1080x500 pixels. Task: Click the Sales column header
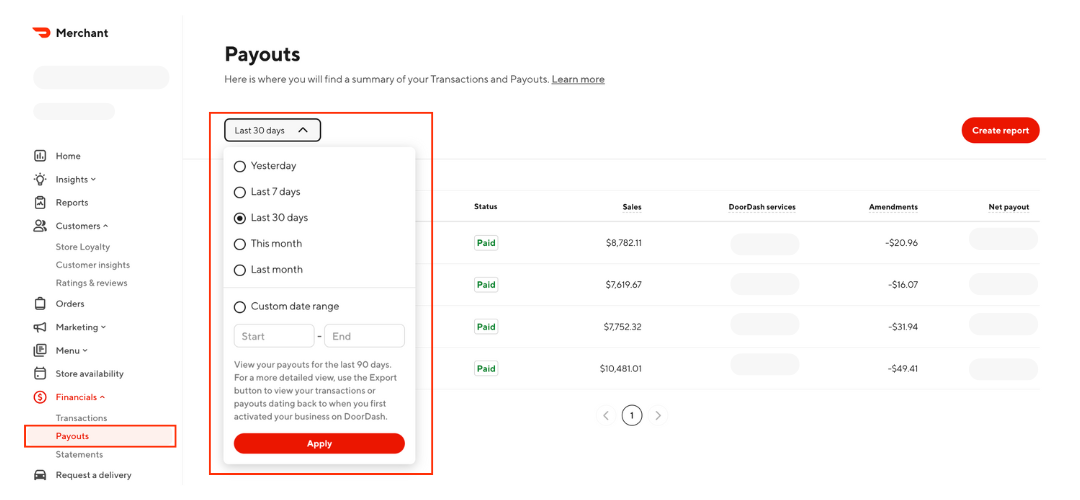631,207
